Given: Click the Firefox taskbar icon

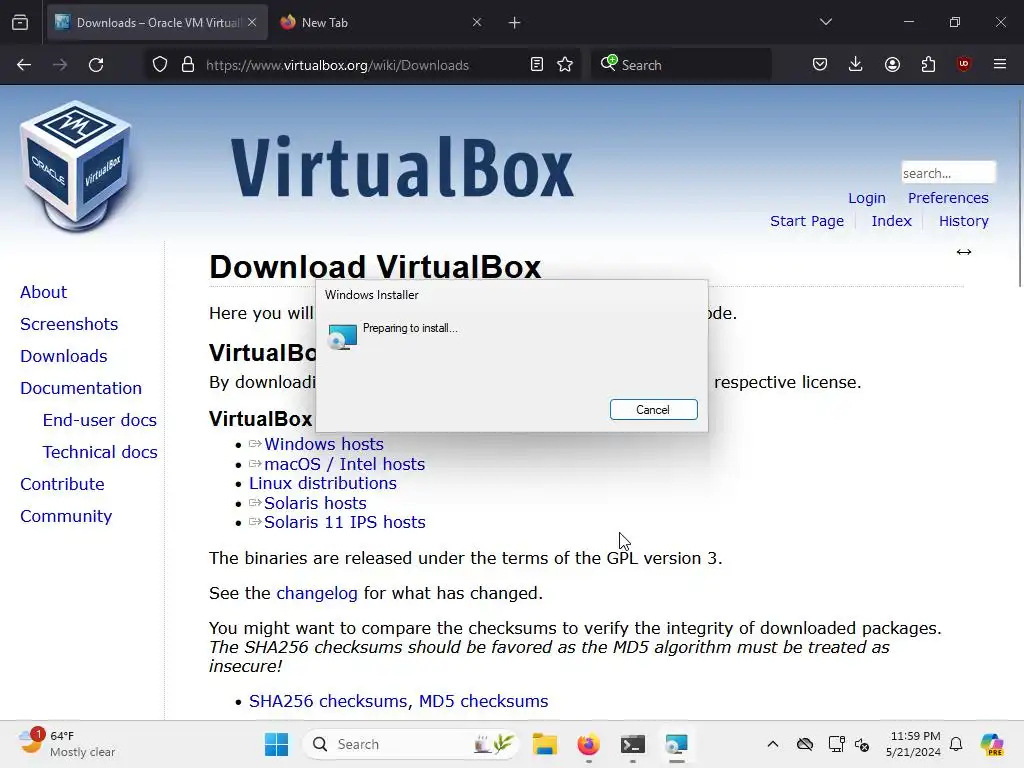Looking at the screenshot, I should (588, 744).
